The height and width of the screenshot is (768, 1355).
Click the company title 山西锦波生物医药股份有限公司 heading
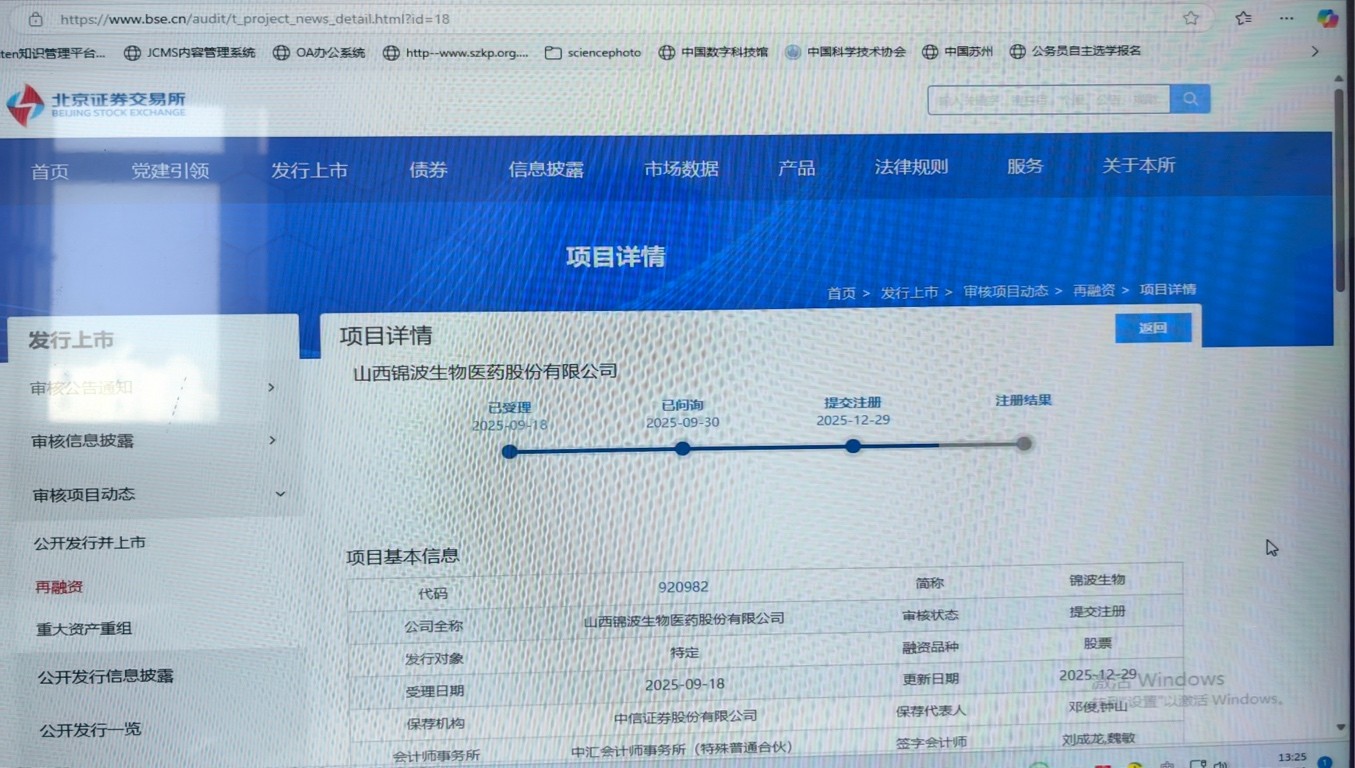pos(485,372)
